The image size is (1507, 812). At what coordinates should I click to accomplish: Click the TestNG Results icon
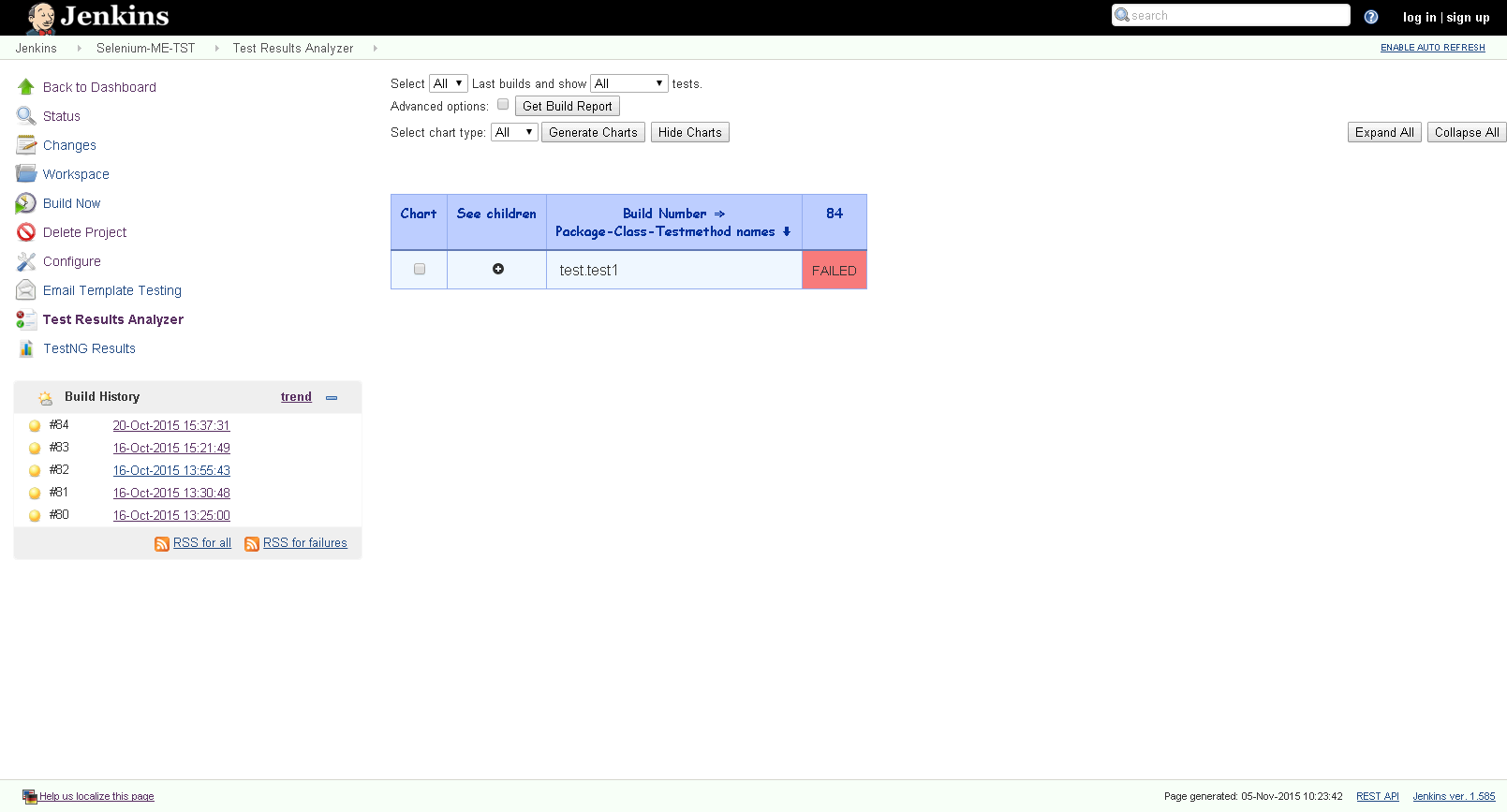click(x=25, y=348)
